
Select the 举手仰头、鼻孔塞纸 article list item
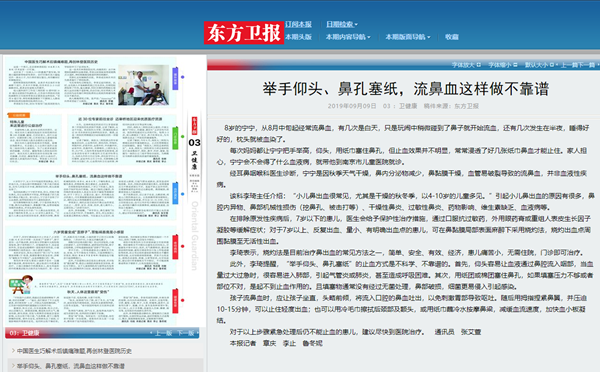coord(71,366)
